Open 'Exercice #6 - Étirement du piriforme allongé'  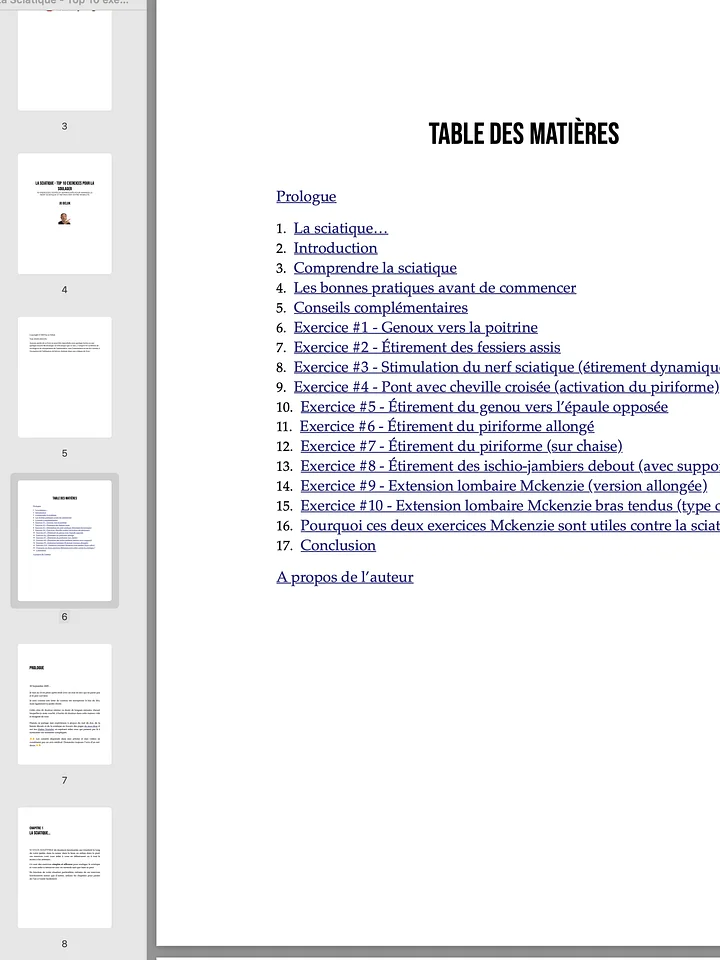pos(447,426)
